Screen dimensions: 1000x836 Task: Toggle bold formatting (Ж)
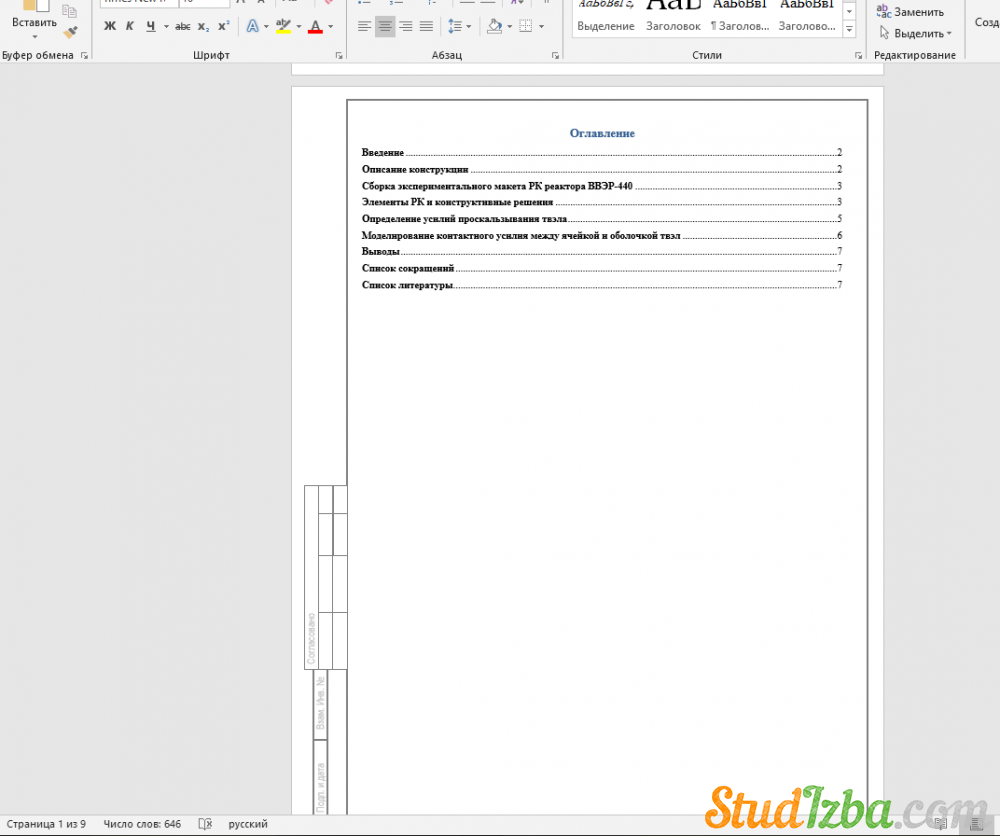click(110, 27)
